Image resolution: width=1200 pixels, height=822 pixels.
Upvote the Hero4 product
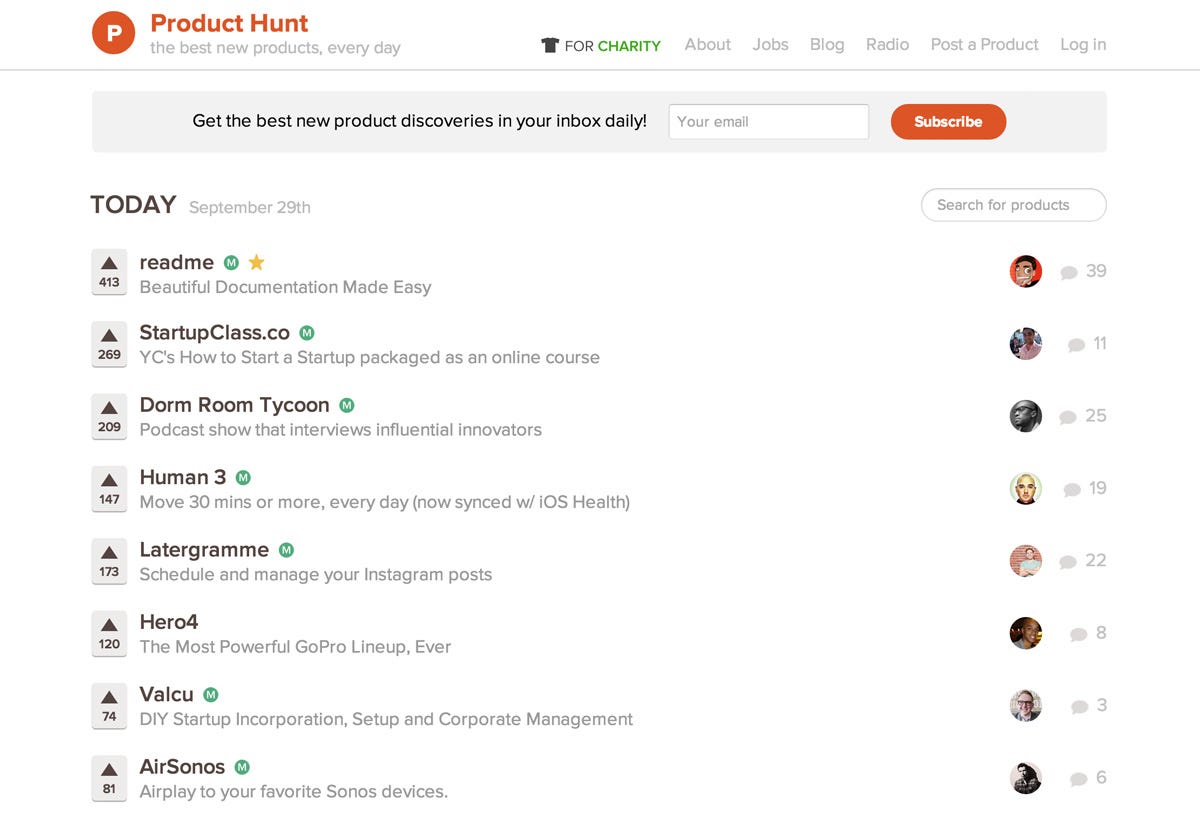coord(109,634)
